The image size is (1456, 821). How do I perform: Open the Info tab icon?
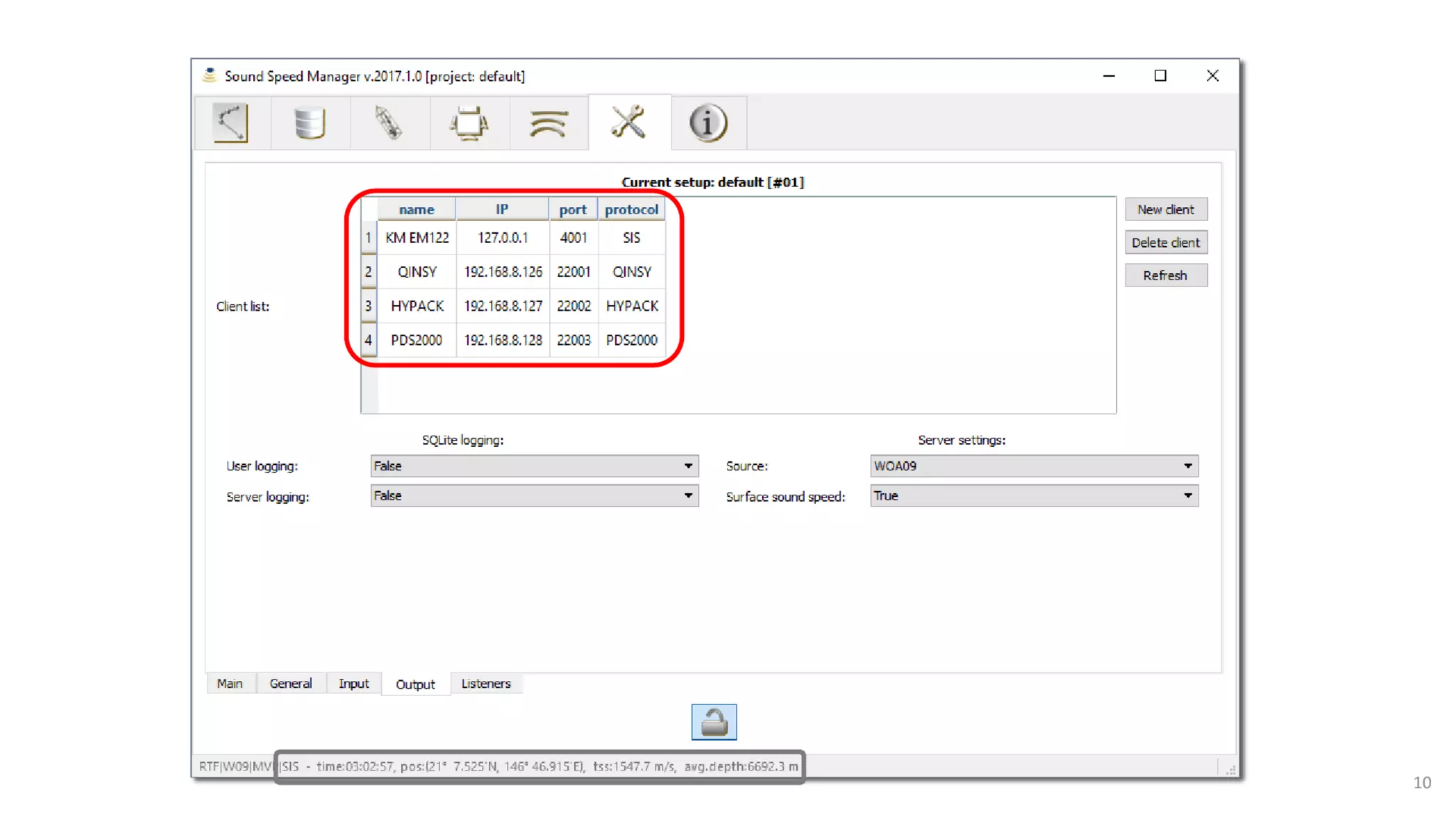(x=708, y=123)
